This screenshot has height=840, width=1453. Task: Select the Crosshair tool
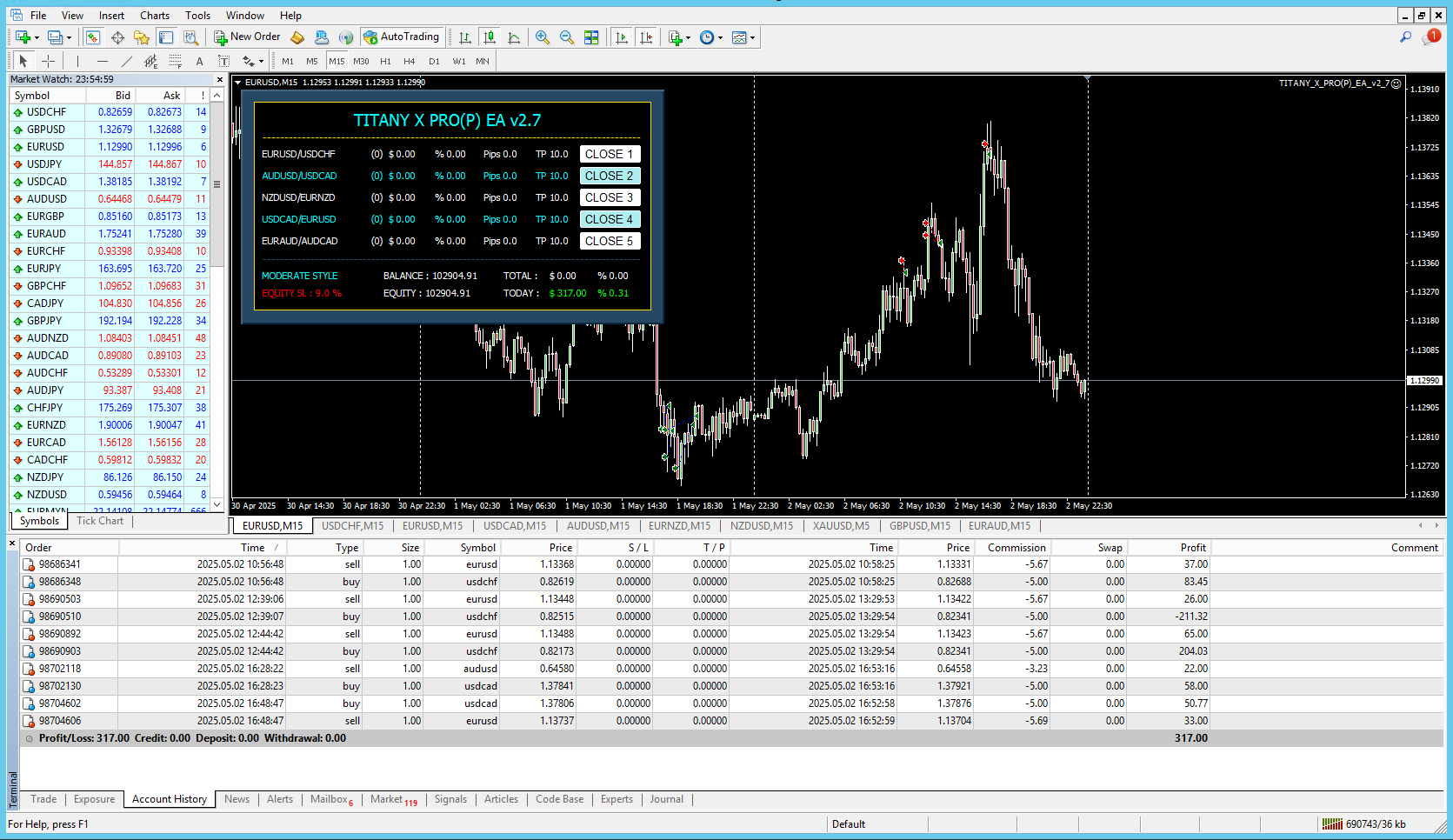coord(48,61)
